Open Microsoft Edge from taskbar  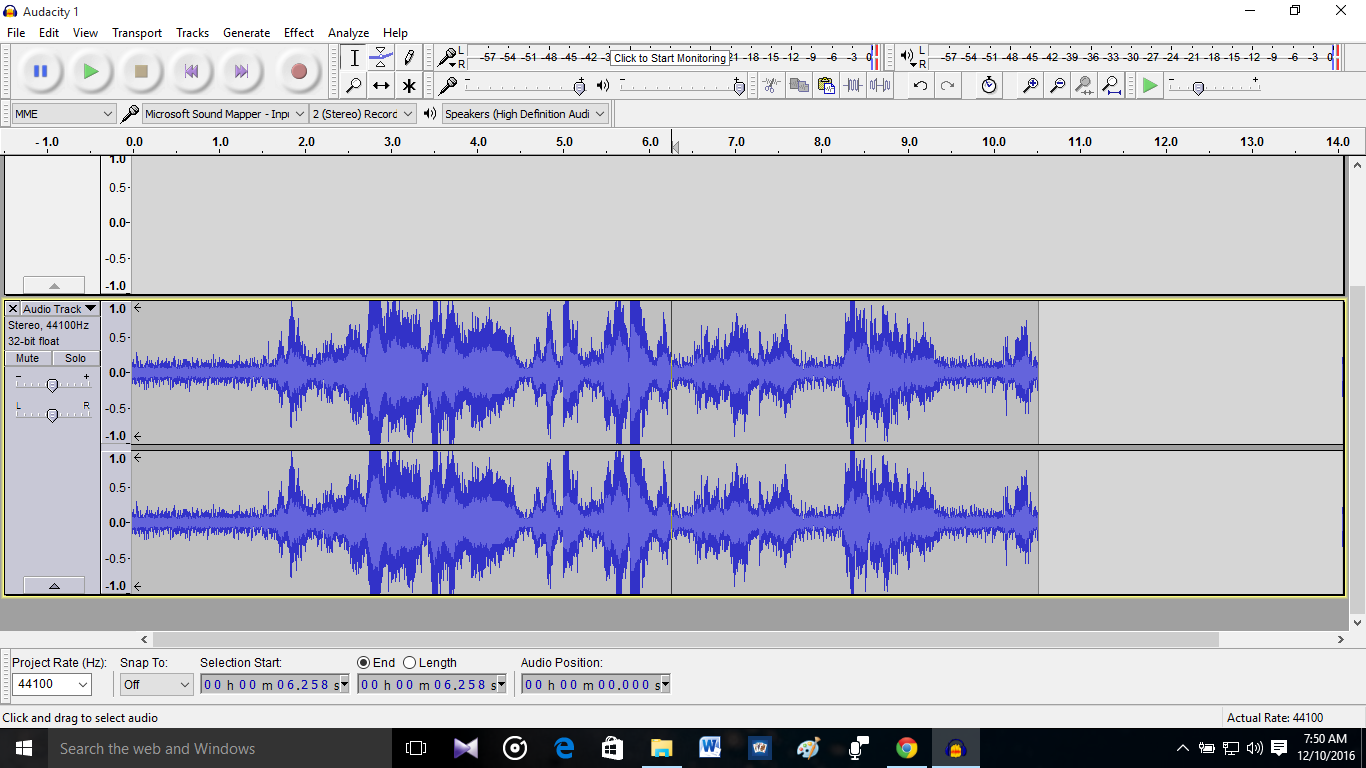[x=564, y=748]
